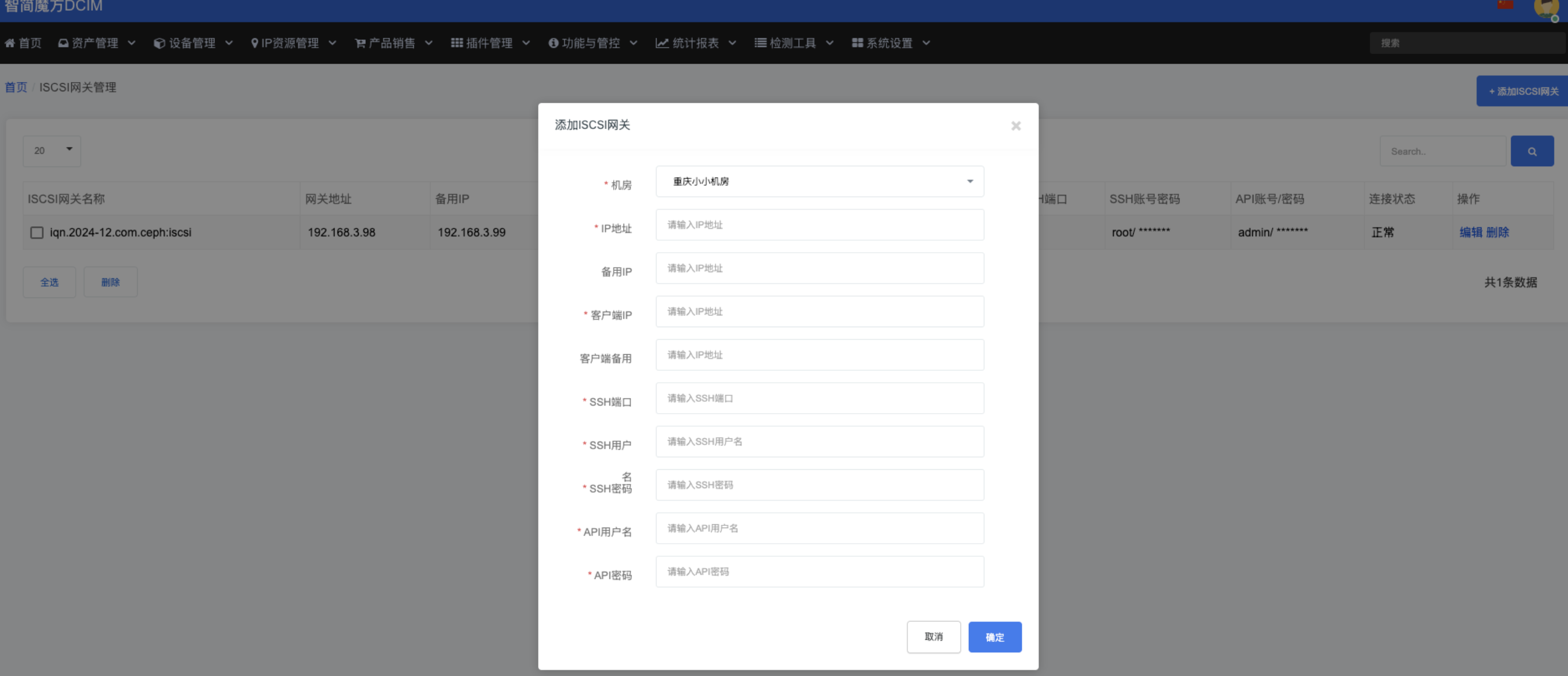Open the 资产管理 menu

[97, 43]
